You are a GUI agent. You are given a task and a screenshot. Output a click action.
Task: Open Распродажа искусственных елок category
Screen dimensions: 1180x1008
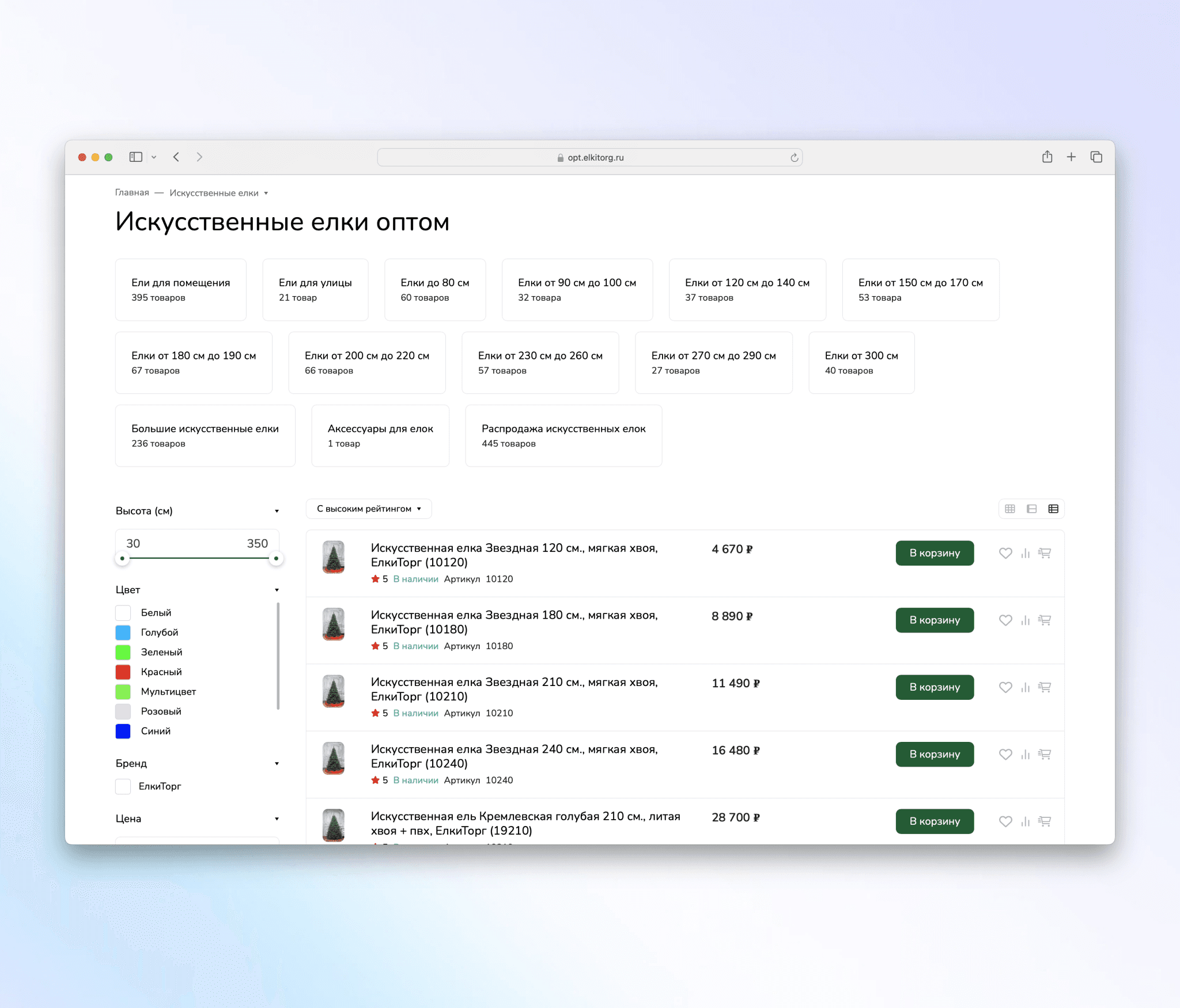pyautogui.click(x=563, y=435)
